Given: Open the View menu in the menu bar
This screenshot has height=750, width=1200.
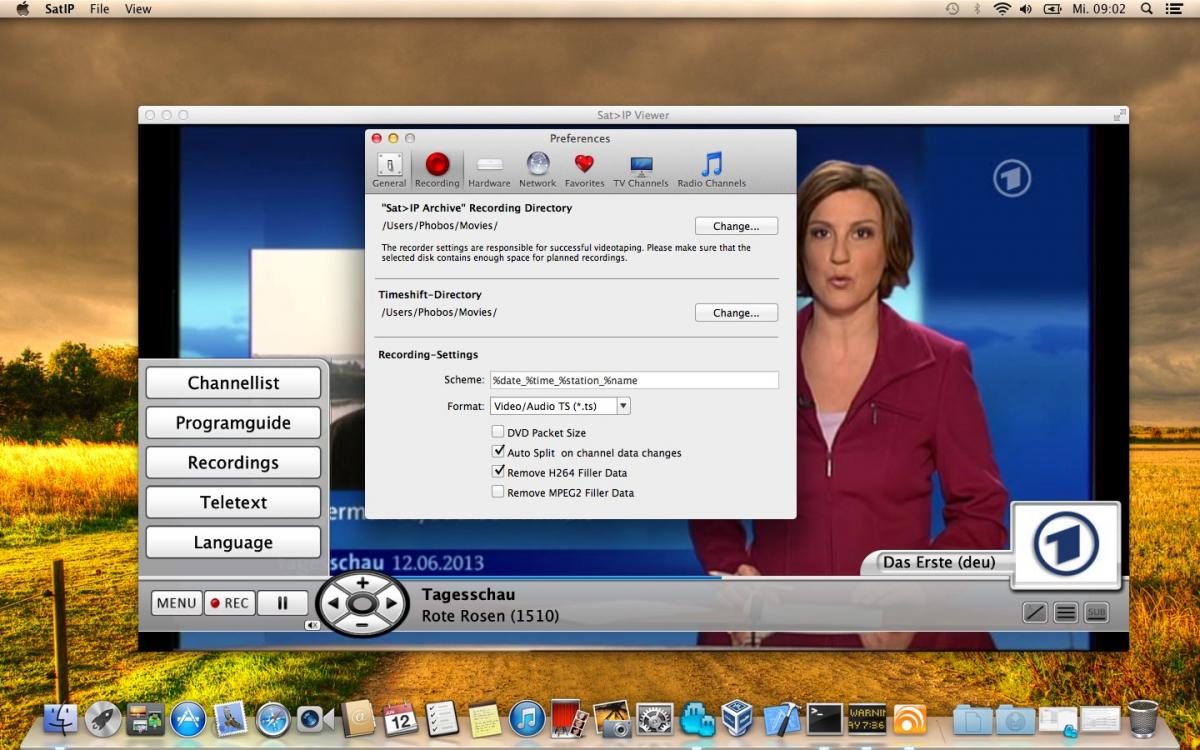Looking at the screenshot, I should pyautogui.click(x=138, y=9).
